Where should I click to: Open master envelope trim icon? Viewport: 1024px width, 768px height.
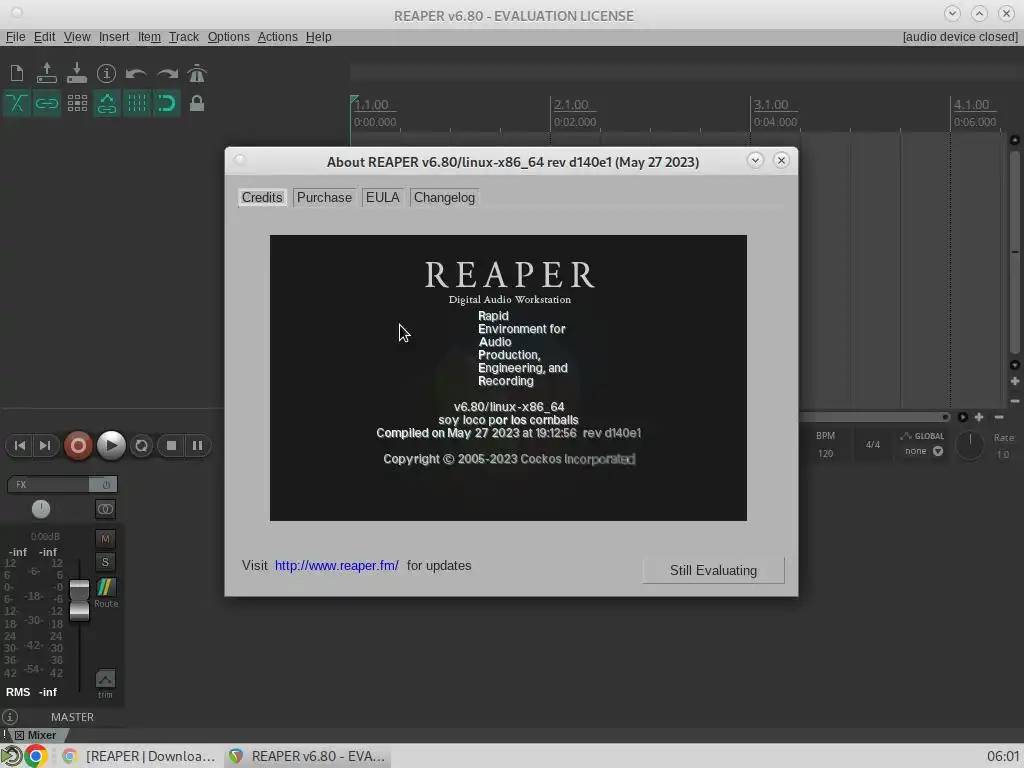click(105, 679)
